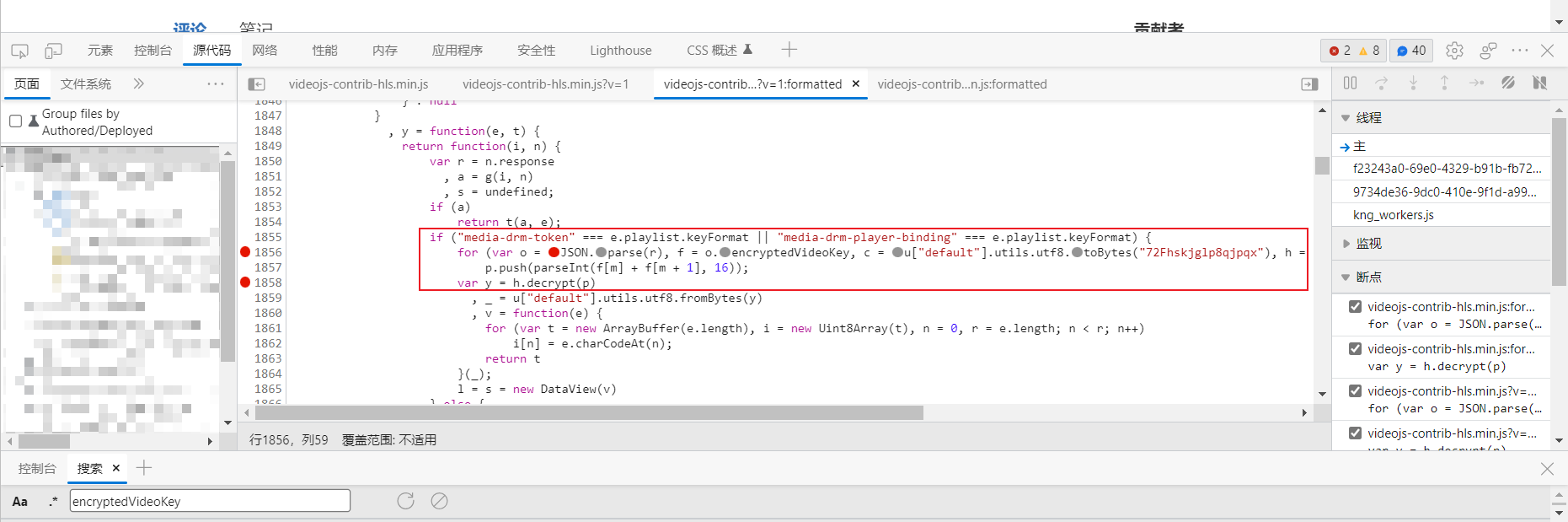
Task: Select the kng_workers.js thread
Action: pyautogui.click(x=1393, y=215)
